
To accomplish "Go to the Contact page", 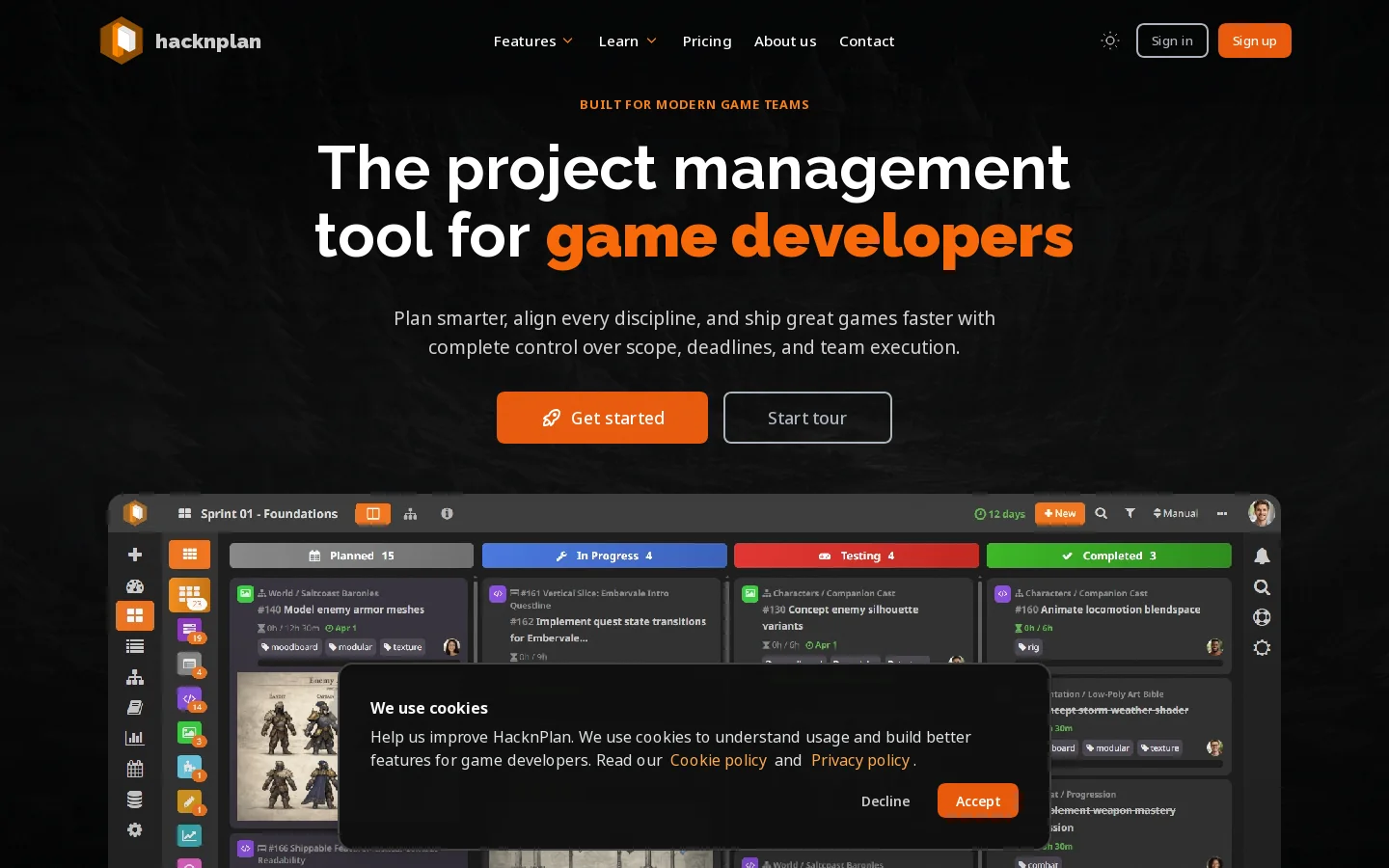I will coord(866,41).
